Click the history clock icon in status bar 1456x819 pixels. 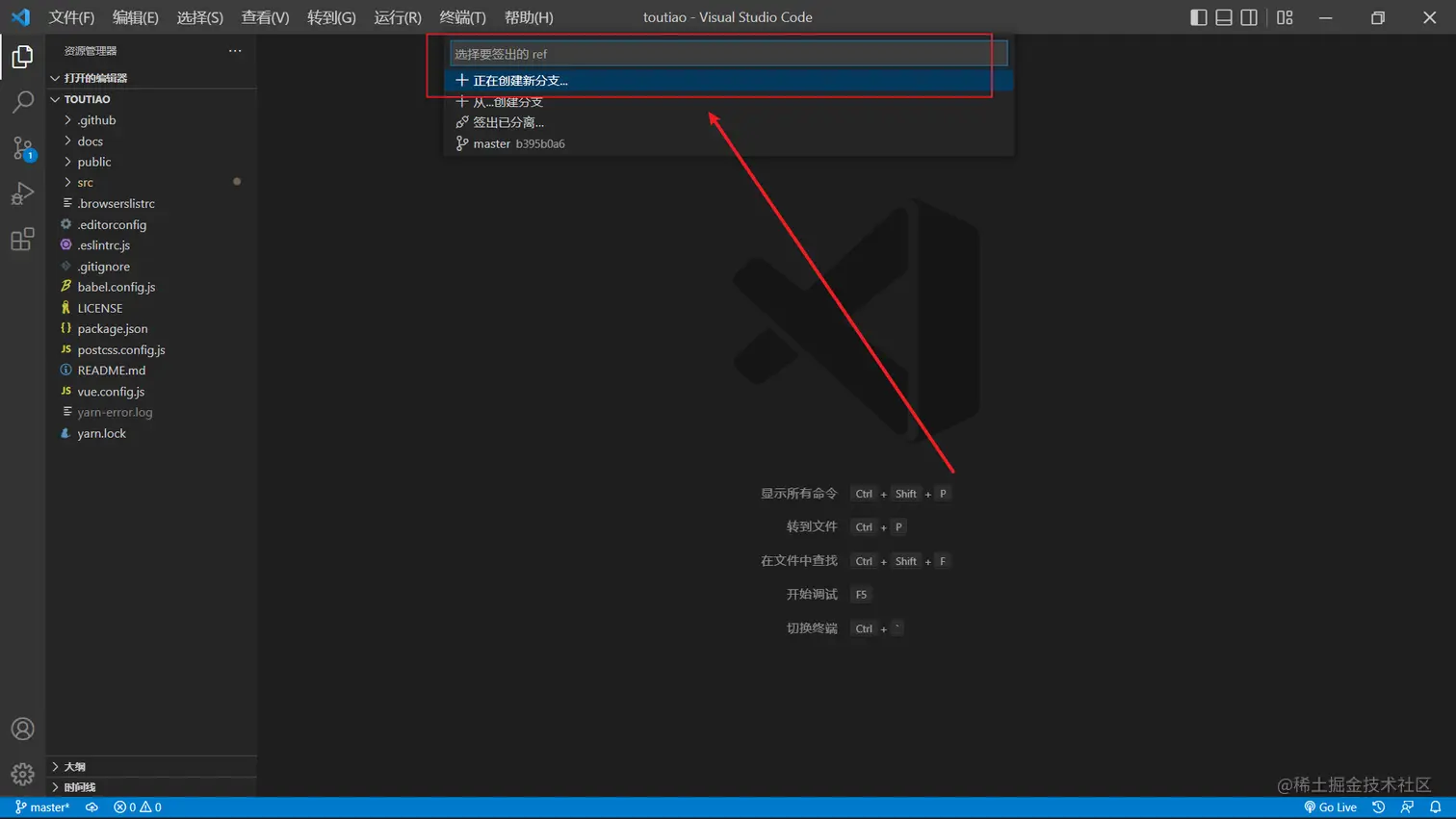point(1378,807)
